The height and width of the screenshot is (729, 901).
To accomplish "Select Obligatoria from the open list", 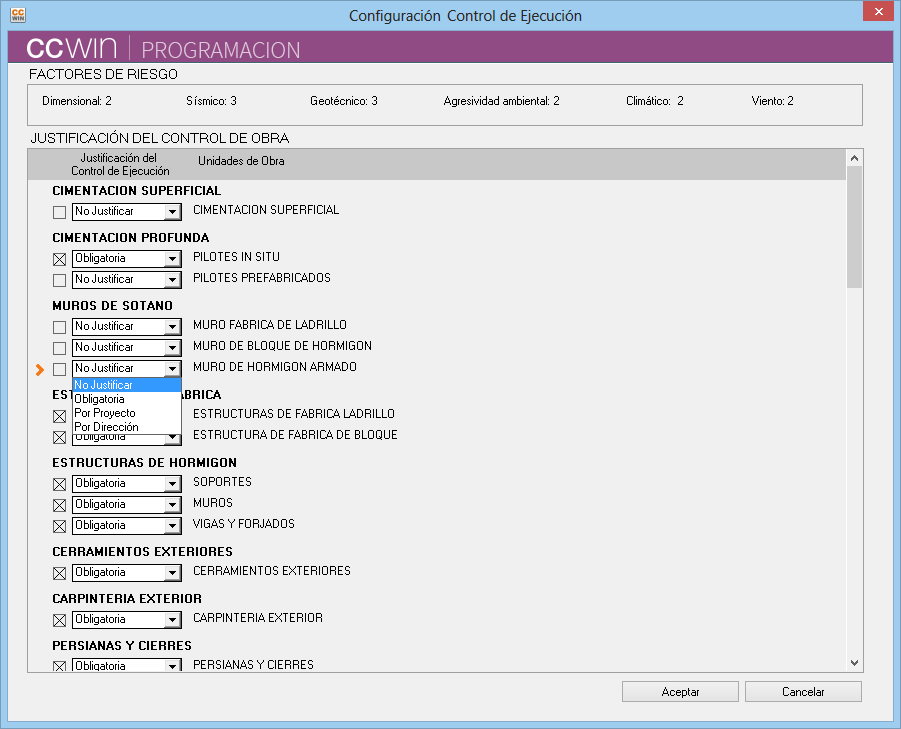I will point(100,399).
